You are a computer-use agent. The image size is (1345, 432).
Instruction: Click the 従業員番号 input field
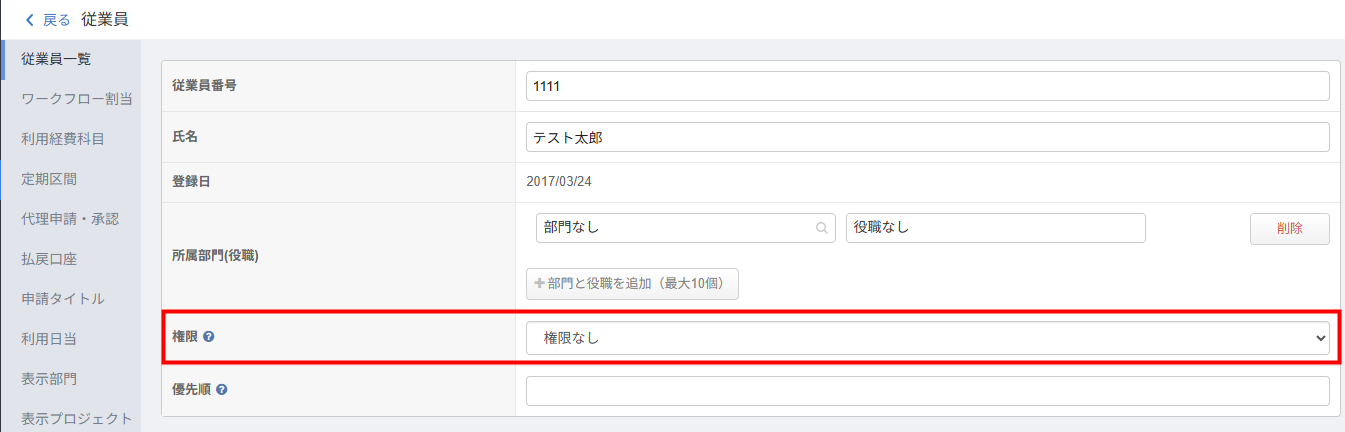point(927,86)
